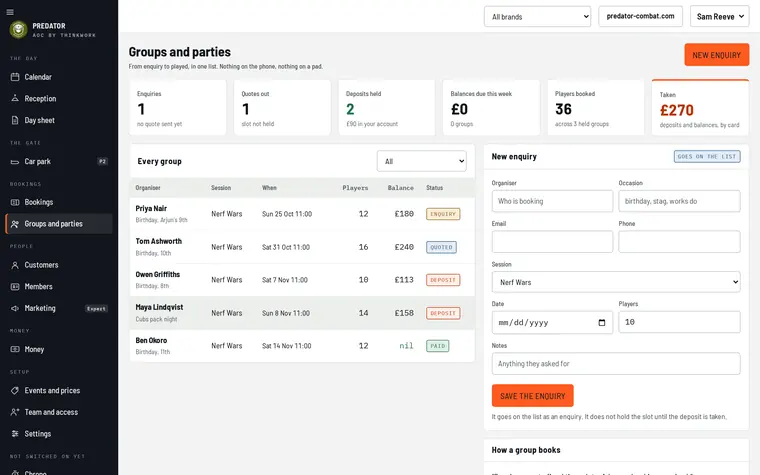Click the Marketing megaphone icon

click(x=15, y=308)
